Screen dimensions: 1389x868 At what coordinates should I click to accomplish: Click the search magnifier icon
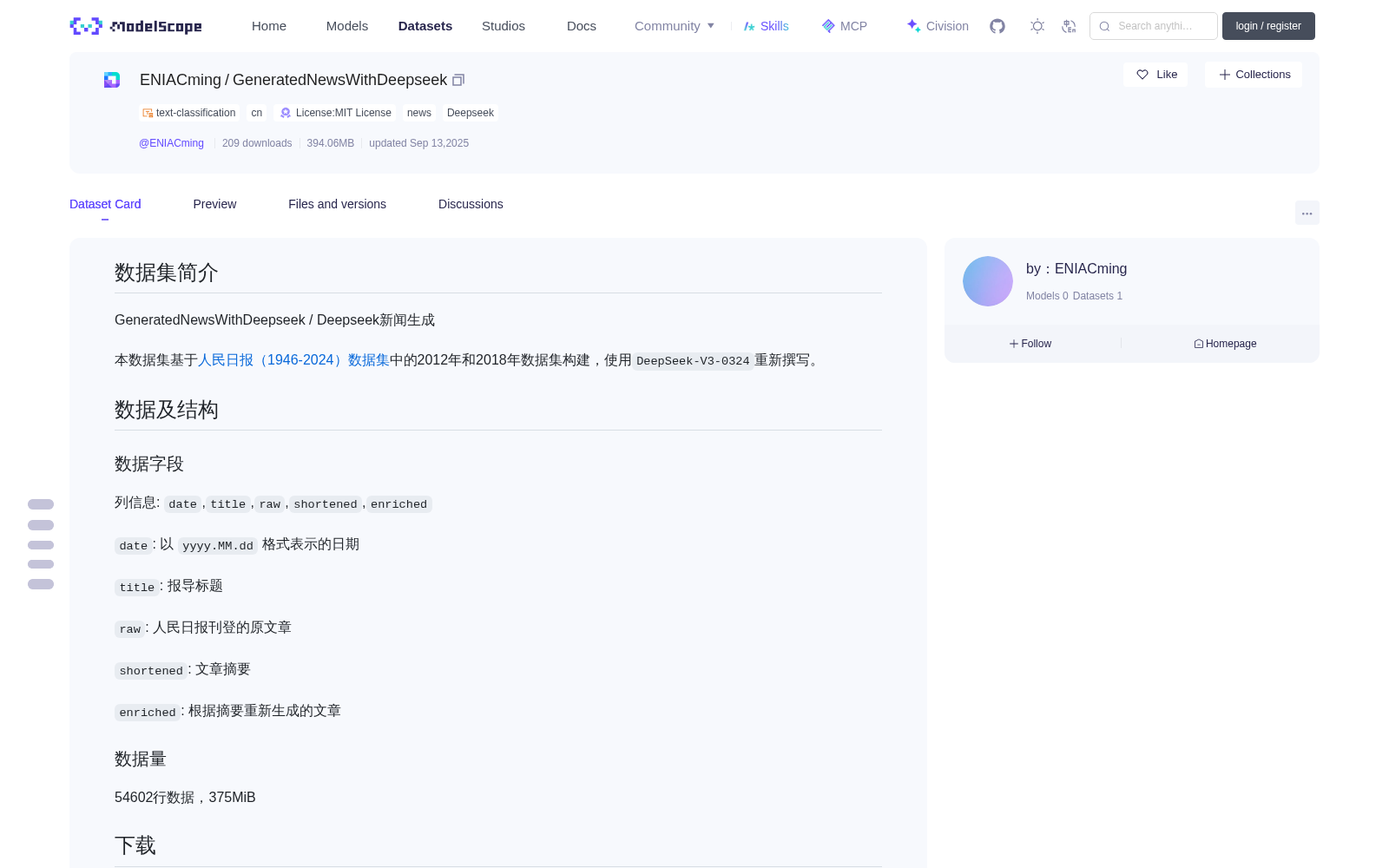pos(1104,26)
